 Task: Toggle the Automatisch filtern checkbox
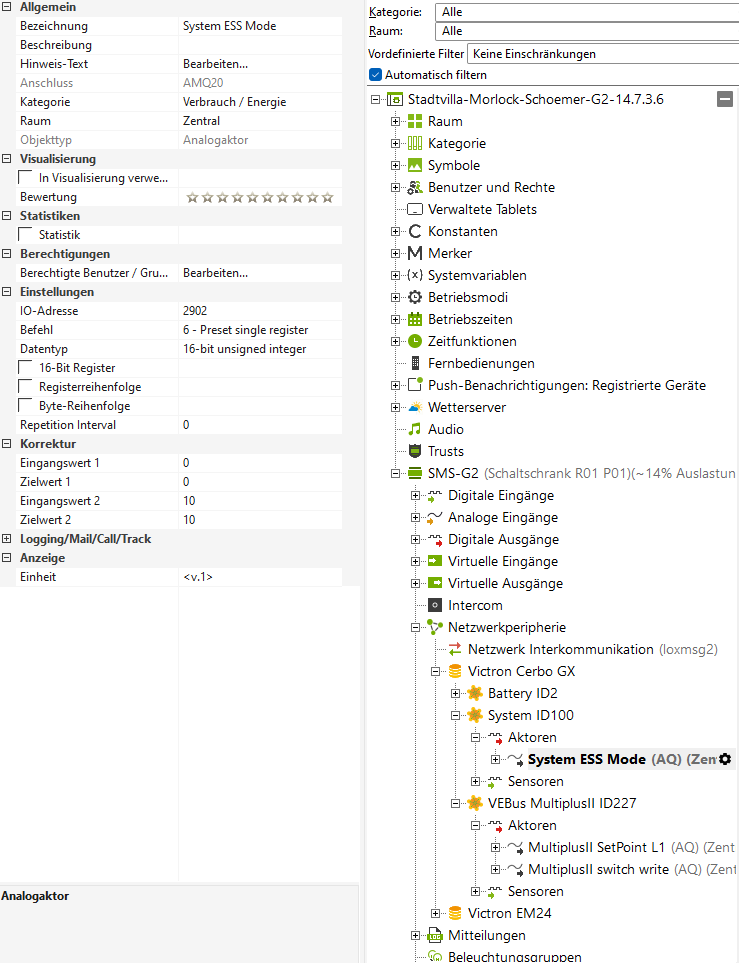pyautogui.click(x=375, y=75)
